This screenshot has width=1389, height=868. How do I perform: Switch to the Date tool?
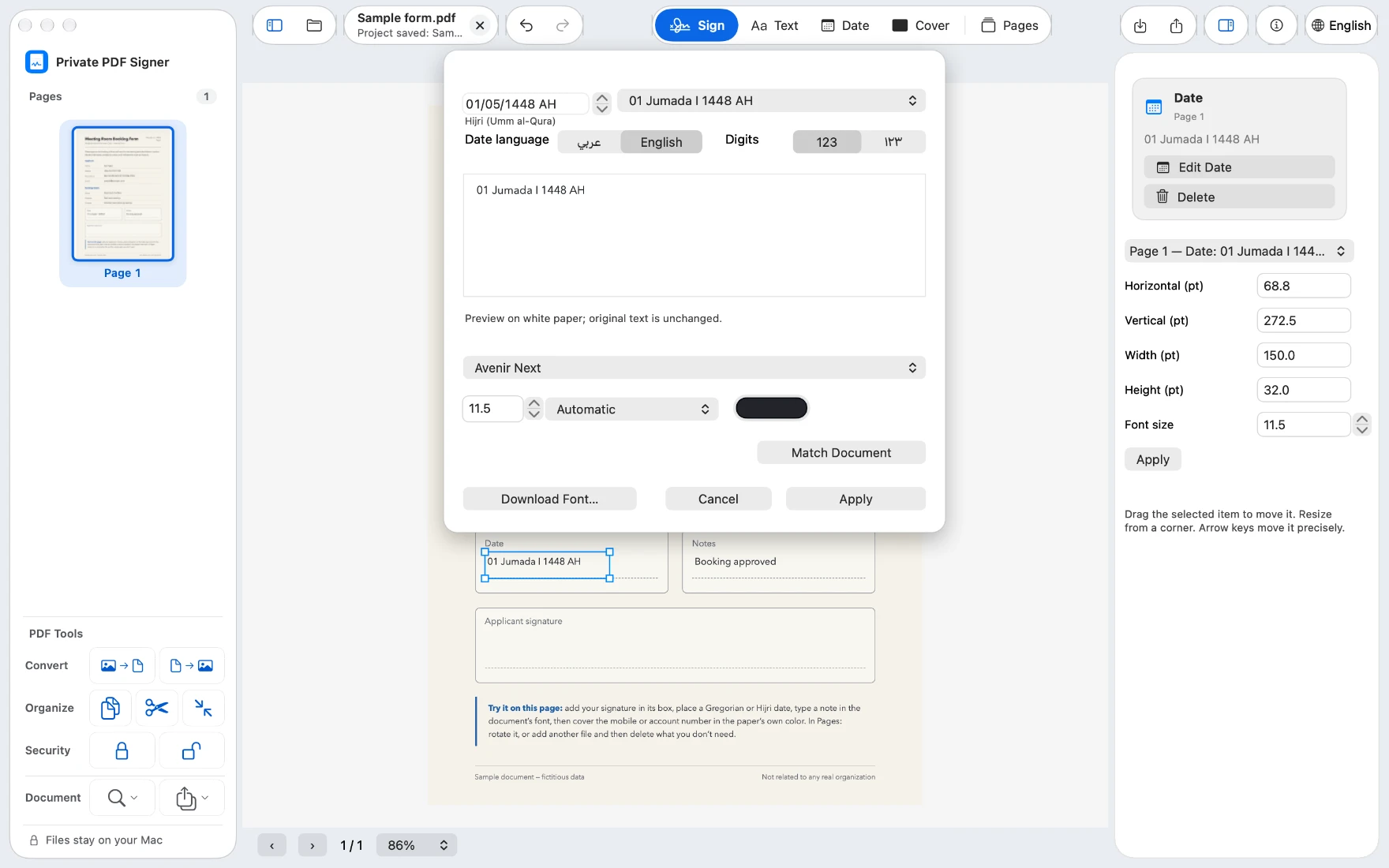845,25
